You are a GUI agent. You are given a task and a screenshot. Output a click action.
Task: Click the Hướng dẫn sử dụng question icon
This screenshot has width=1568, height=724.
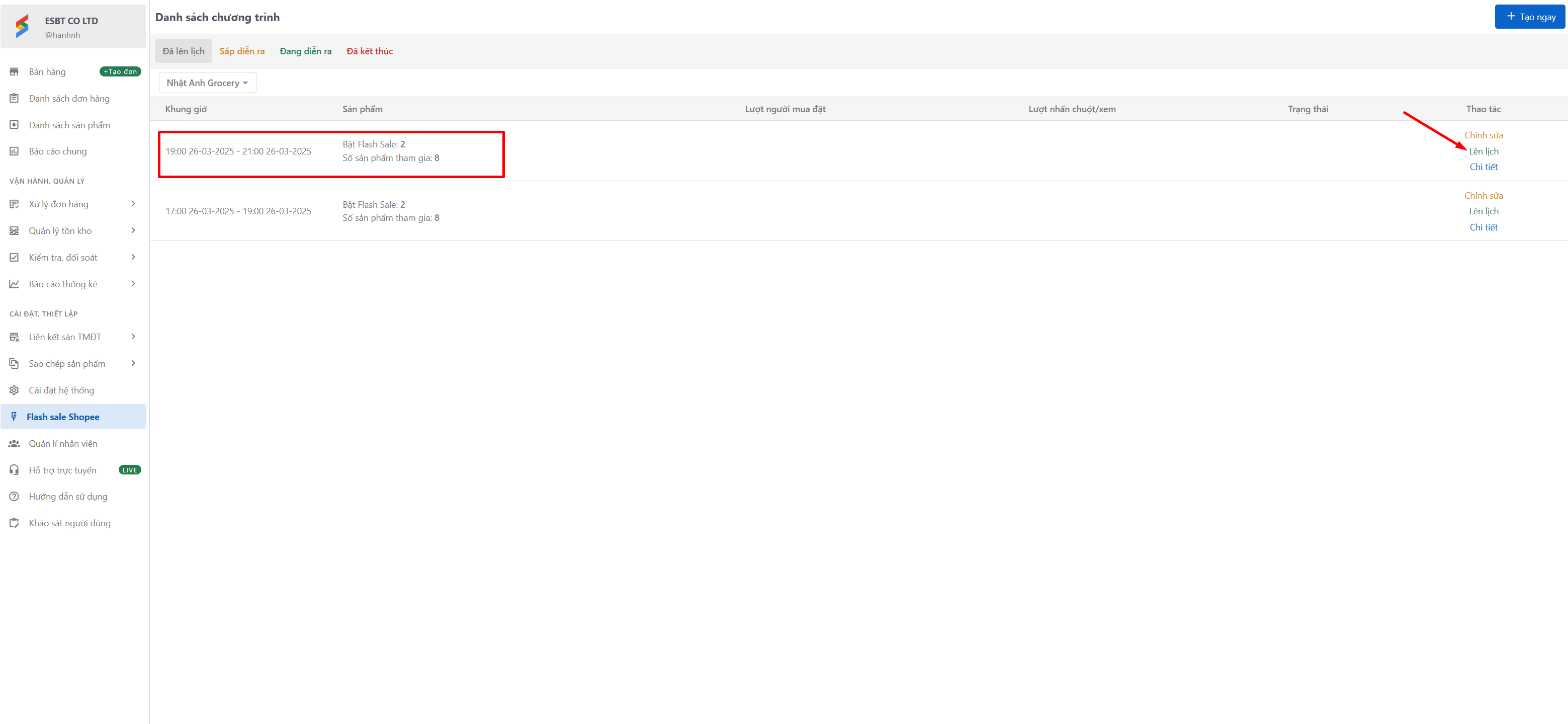(14, 496)
